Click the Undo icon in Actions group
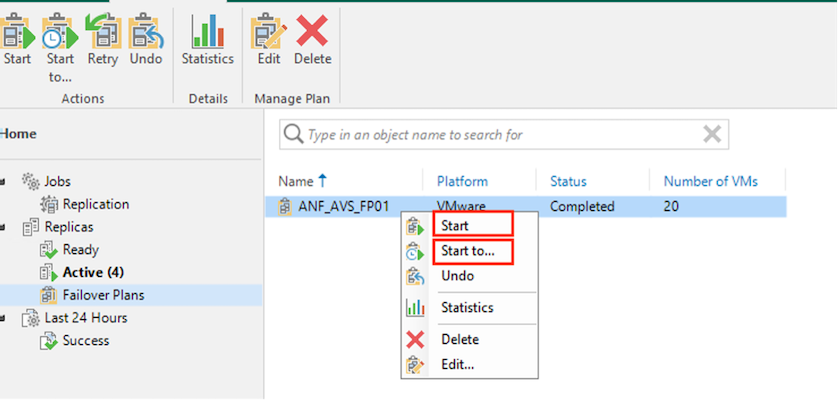840x401 pixels. [x=146, y=33]
